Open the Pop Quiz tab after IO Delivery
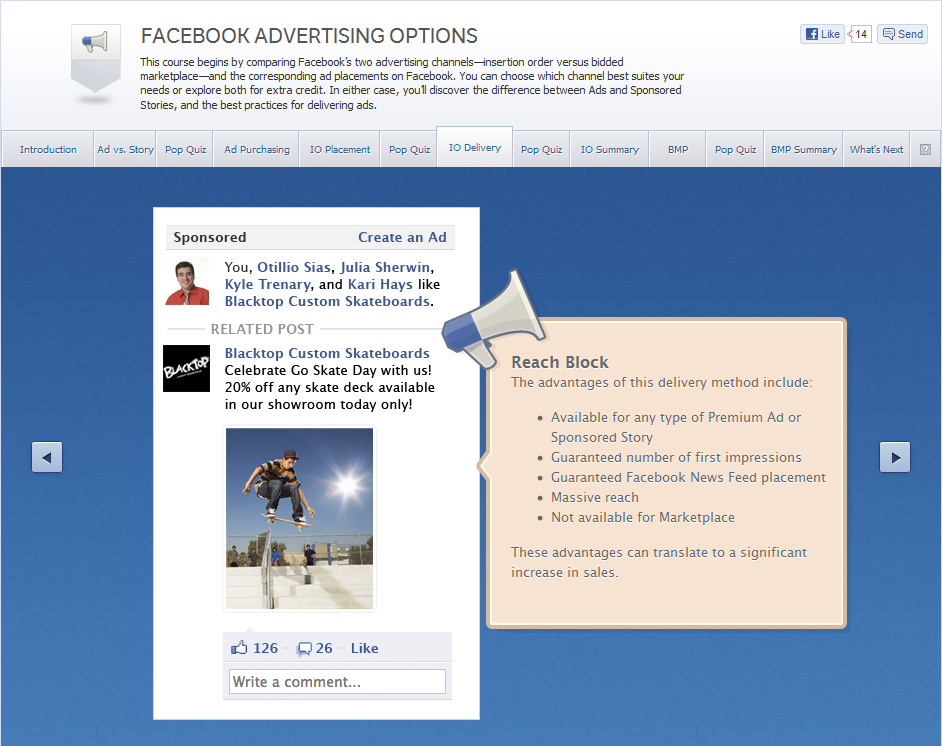This screenshot has height=746, width=942. coord(541,150)
